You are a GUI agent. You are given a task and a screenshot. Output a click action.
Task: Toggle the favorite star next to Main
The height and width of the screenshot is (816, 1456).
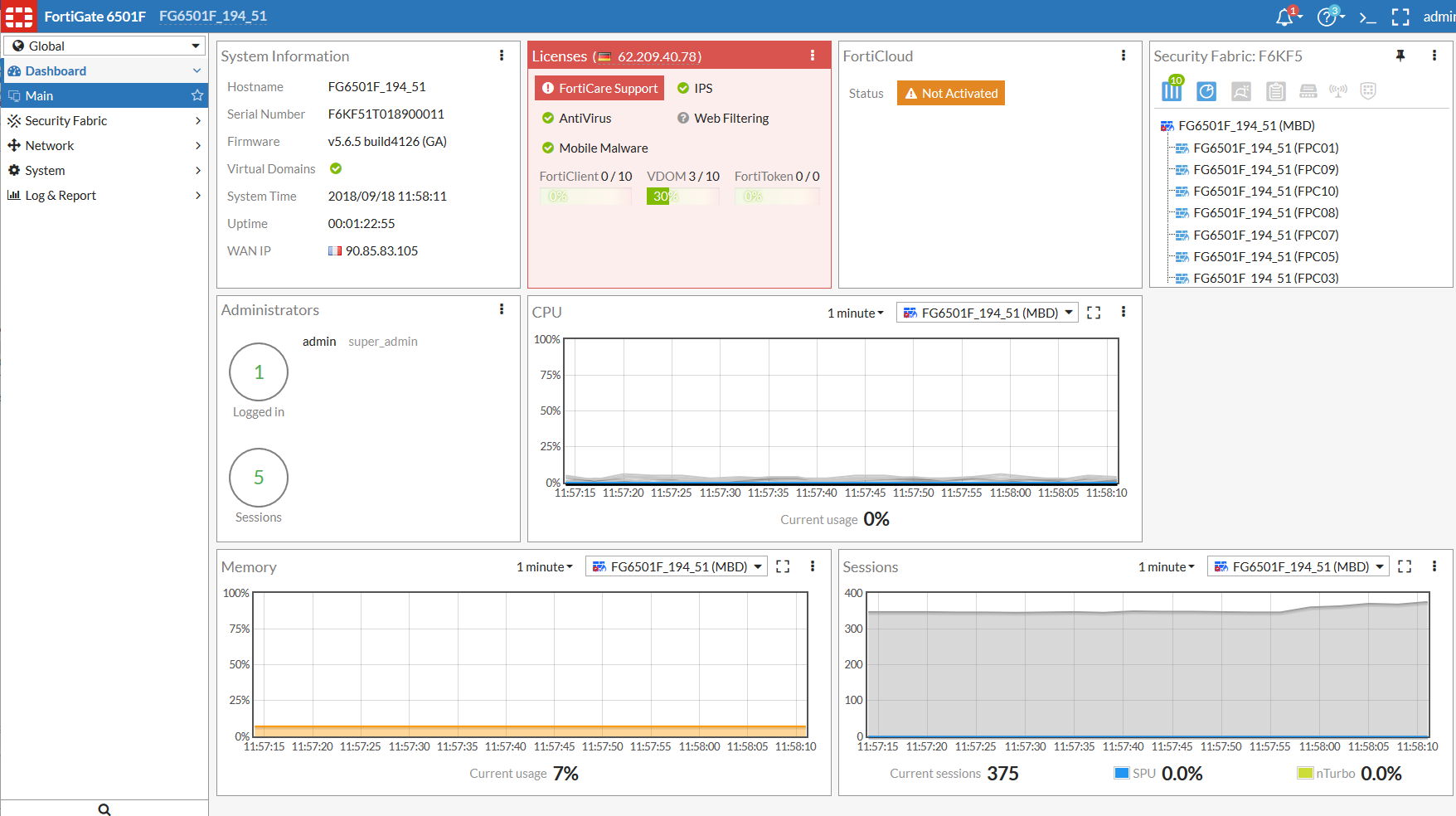197,95
